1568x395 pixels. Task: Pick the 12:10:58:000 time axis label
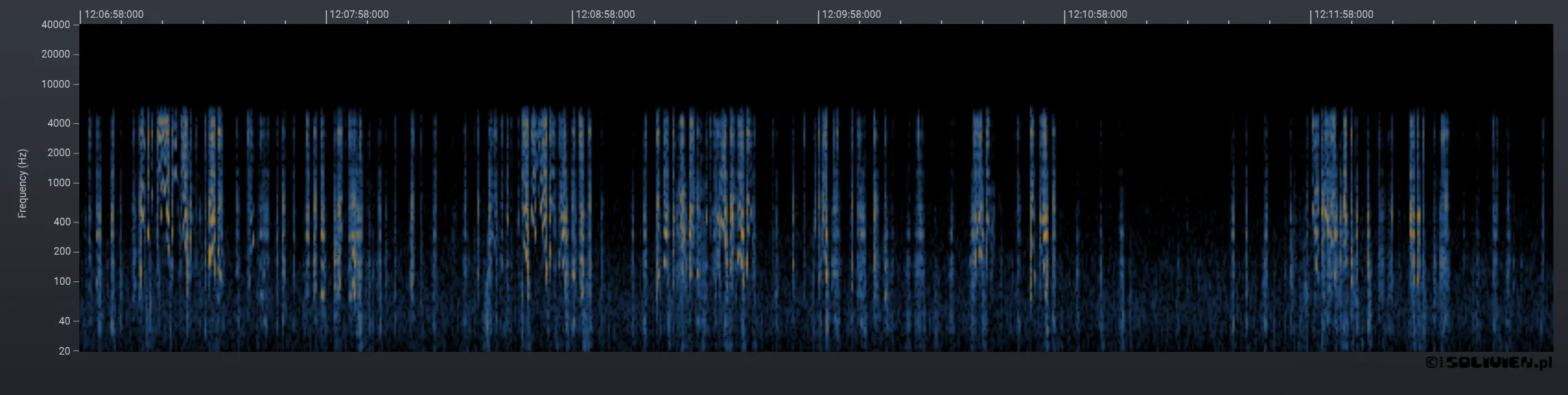[1098, 14]
